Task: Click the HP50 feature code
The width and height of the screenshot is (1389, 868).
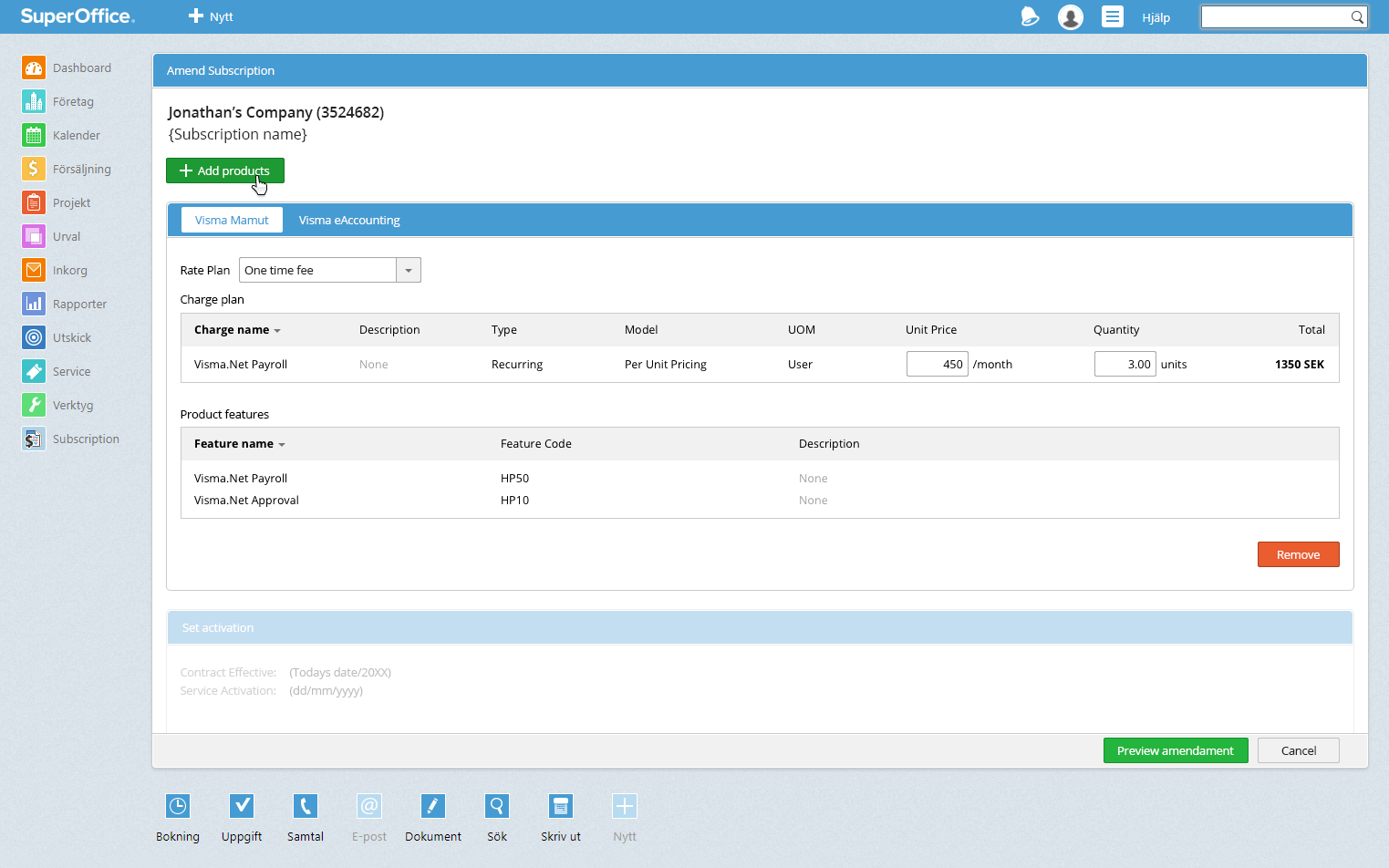Action: 514,478
